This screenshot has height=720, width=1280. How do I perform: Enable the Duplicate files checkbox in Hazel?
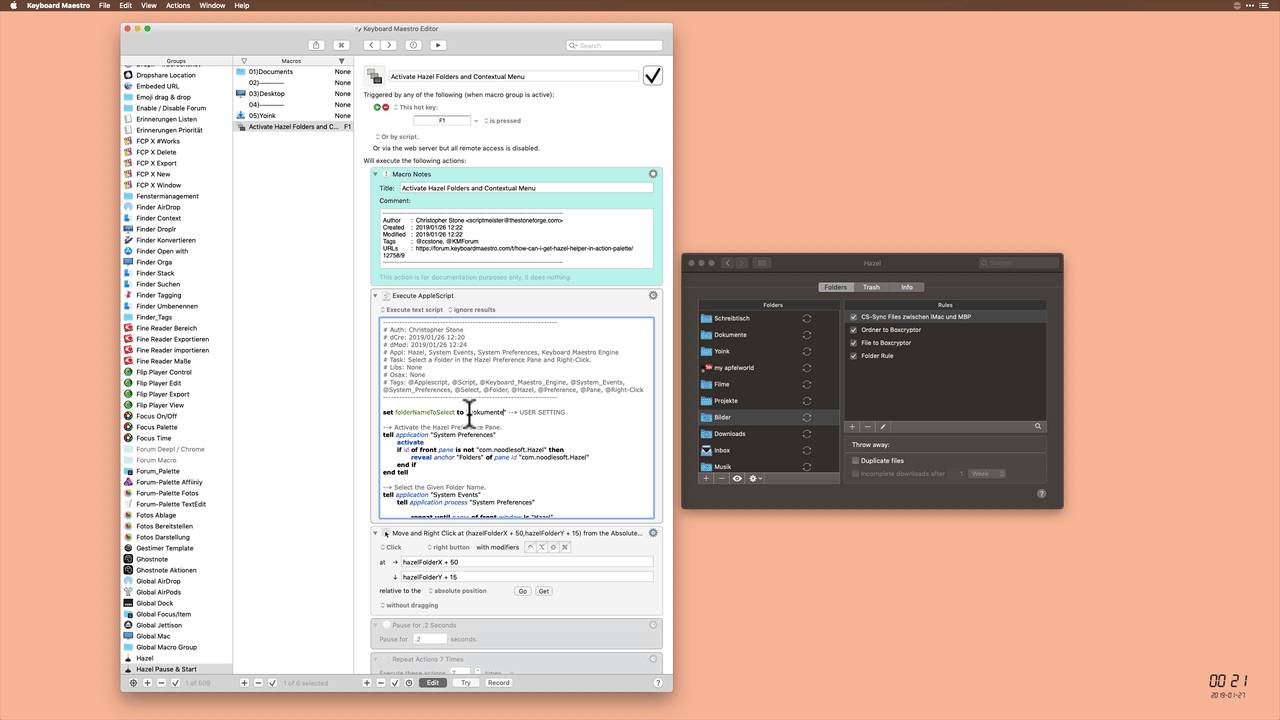point(856,461)
